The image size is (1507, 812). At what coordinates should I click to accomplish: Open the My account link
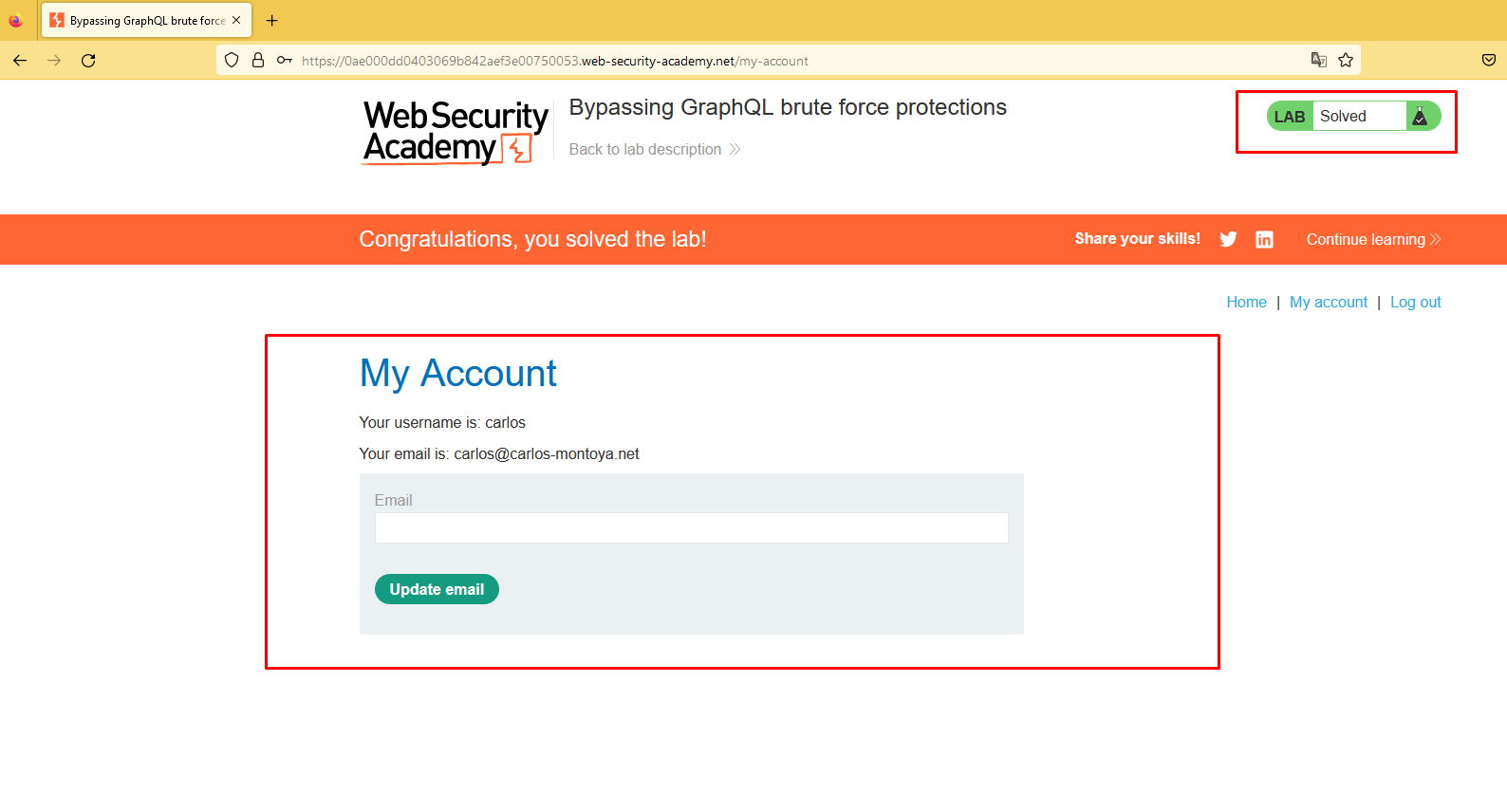[x=1328, y=302]
